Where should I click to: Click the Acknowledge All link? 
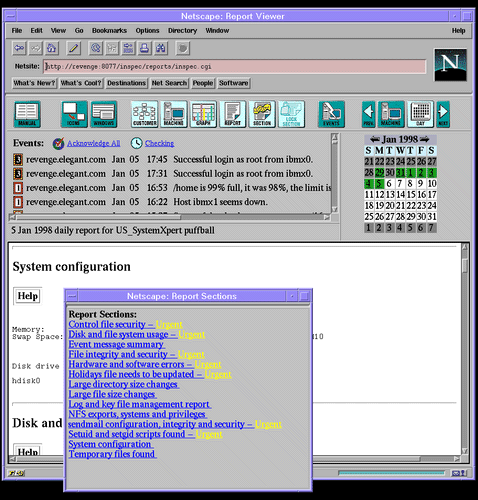(x=94, y=143)
